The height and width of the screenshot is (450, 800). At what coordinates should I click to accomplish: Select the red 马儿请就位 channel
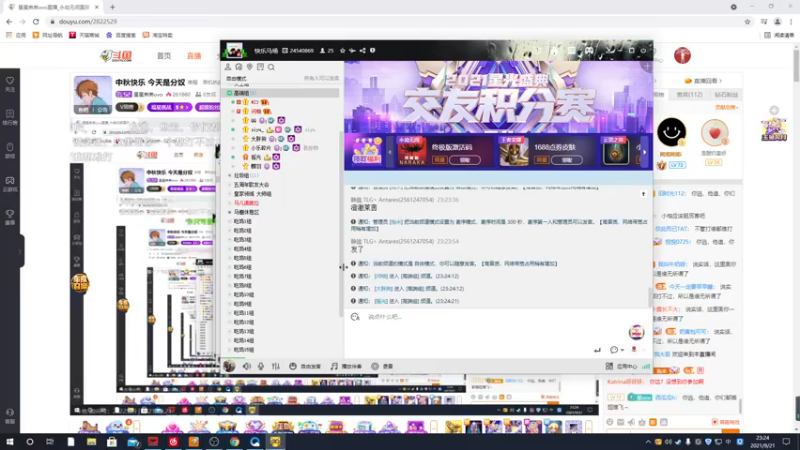[246, 203]
